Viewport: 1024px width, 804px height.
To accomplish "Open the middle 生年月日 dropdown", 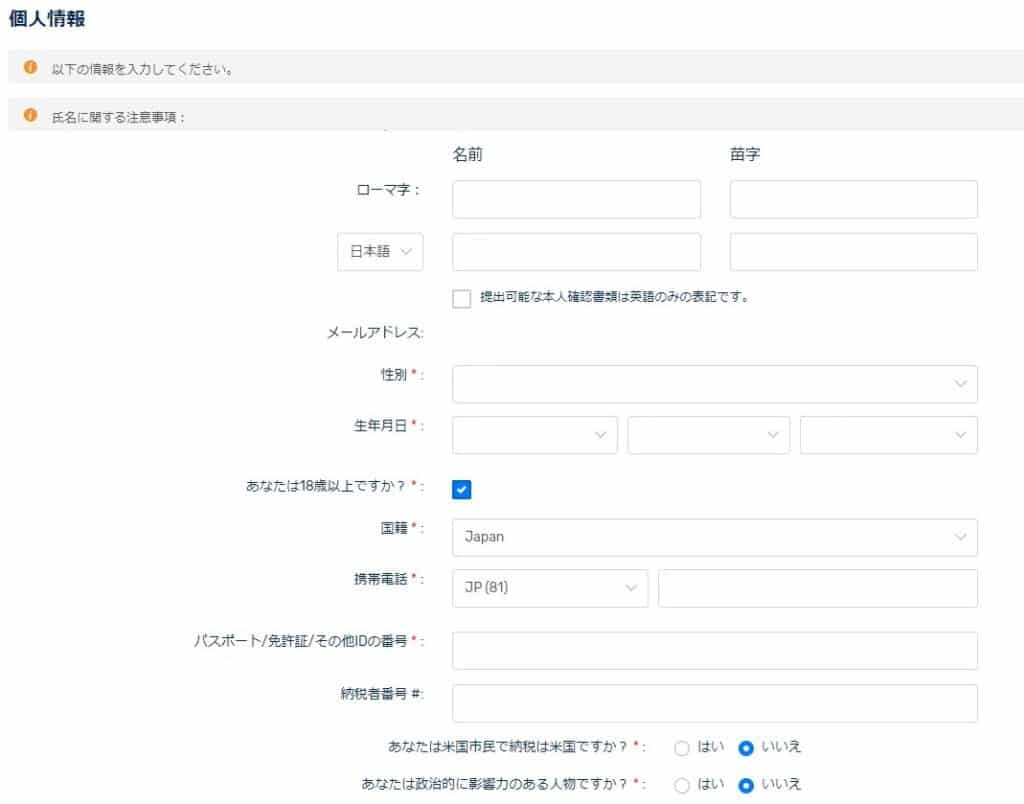I will point(709,435).
